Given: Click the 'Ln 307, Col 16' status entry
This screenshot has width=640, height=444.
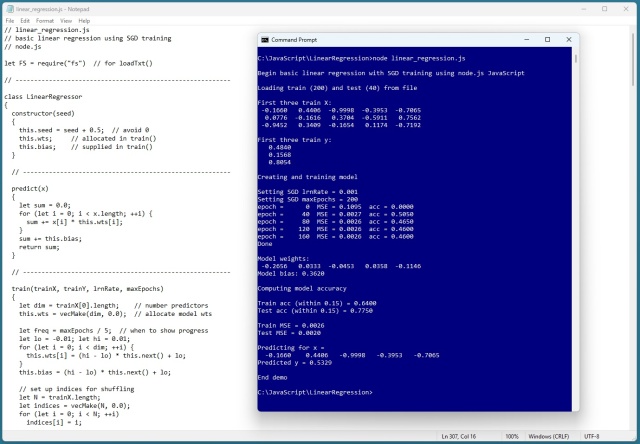Looking at the screenshot, I should point(458,436).
